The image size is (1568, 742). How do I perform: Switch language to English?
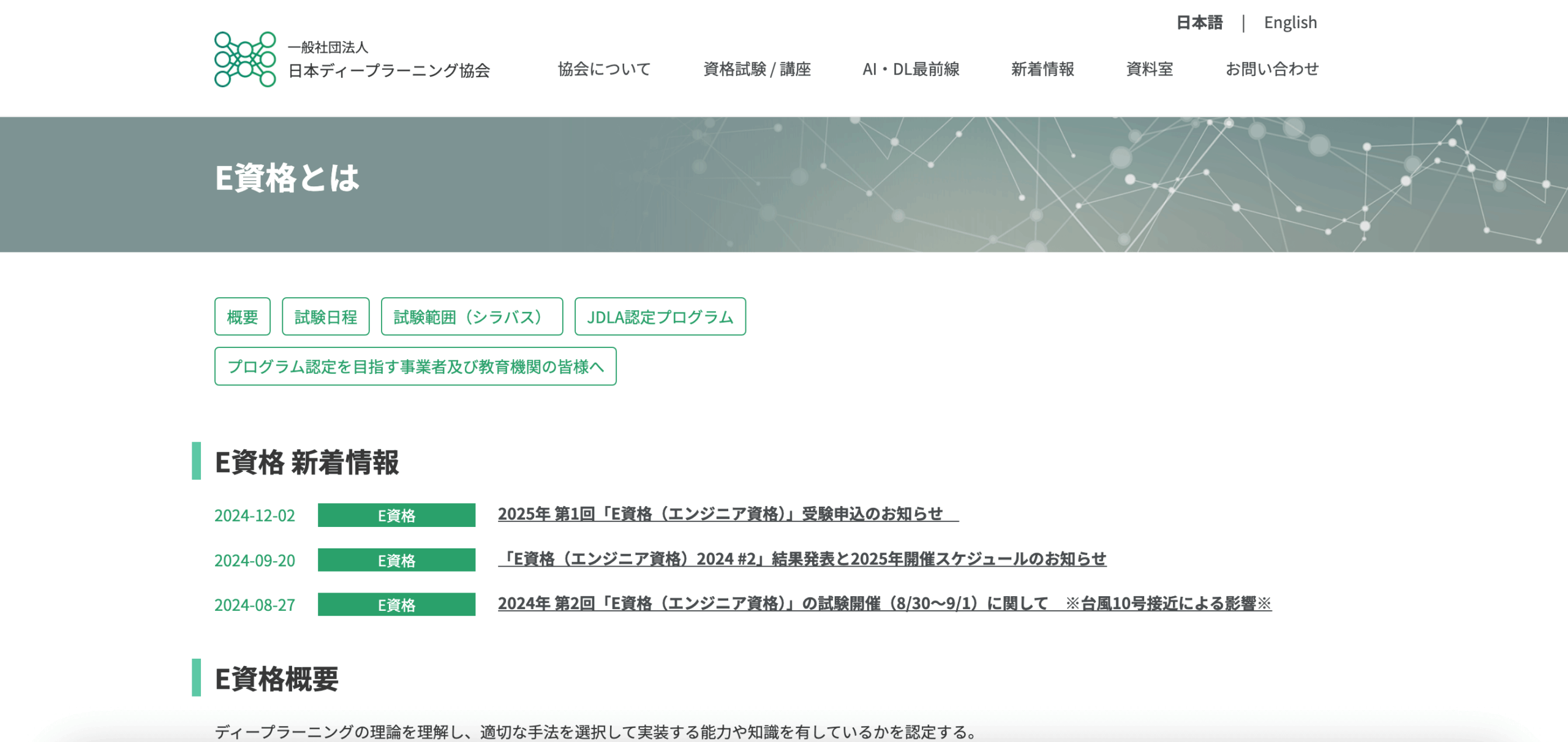pyautogui.click(x=1291, y=23)
